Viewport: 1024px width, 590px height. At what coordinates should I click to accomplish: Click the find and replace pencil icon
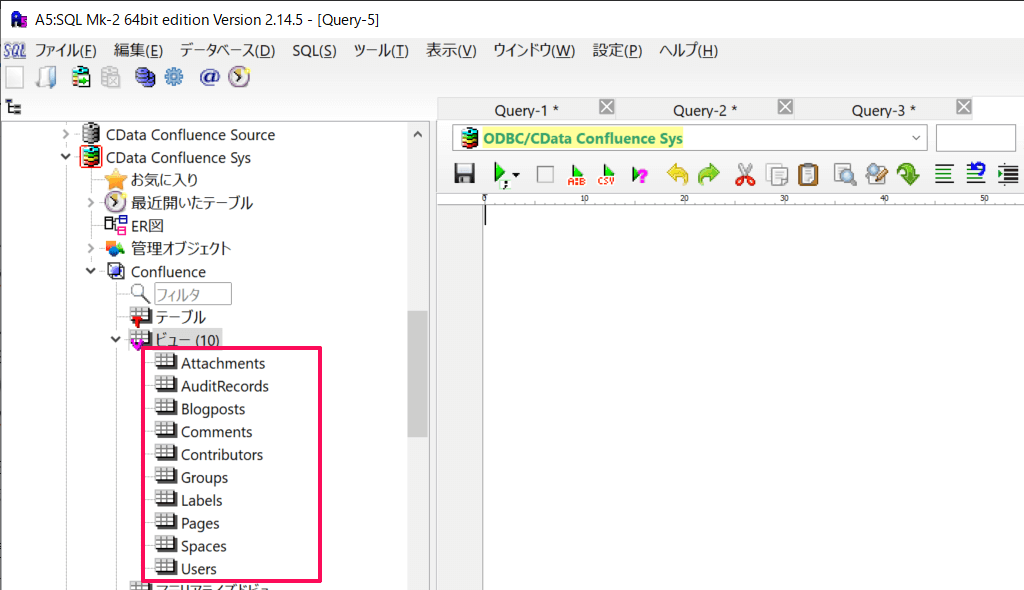876,174
